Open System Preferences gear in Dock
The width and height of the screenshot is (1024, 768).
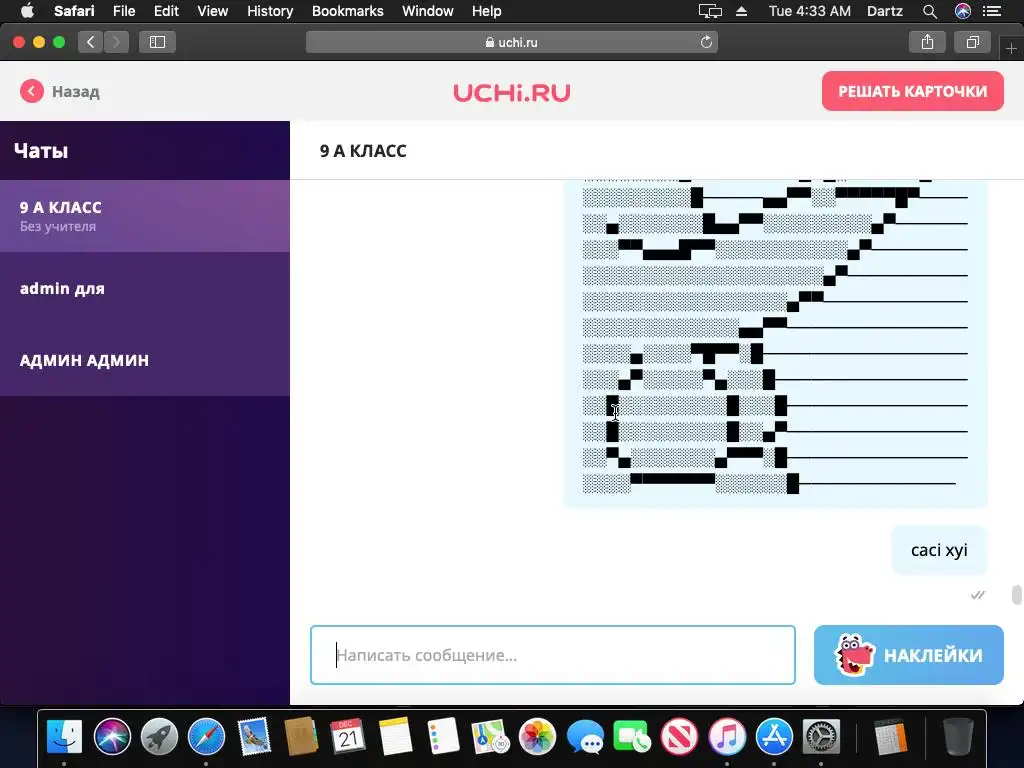(821, 737)
